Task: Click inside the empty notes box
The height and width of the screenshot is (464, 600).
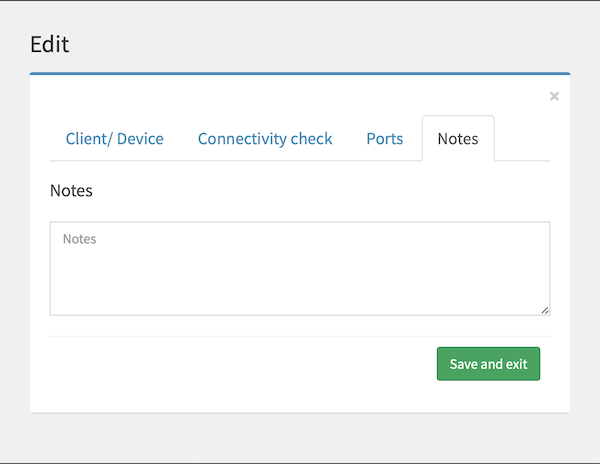Action: 299,268
